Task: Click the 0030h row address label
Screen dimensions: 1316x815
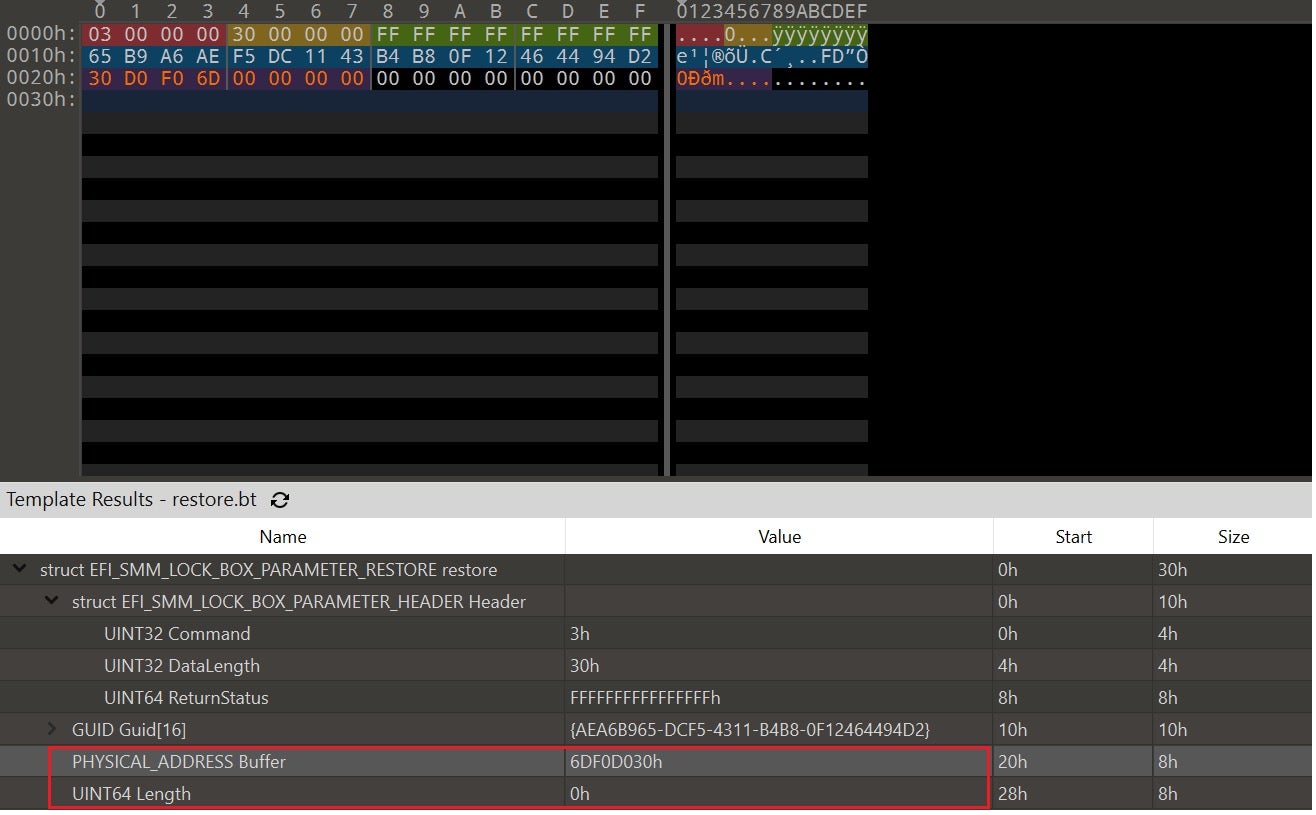Action: (40, 100)
